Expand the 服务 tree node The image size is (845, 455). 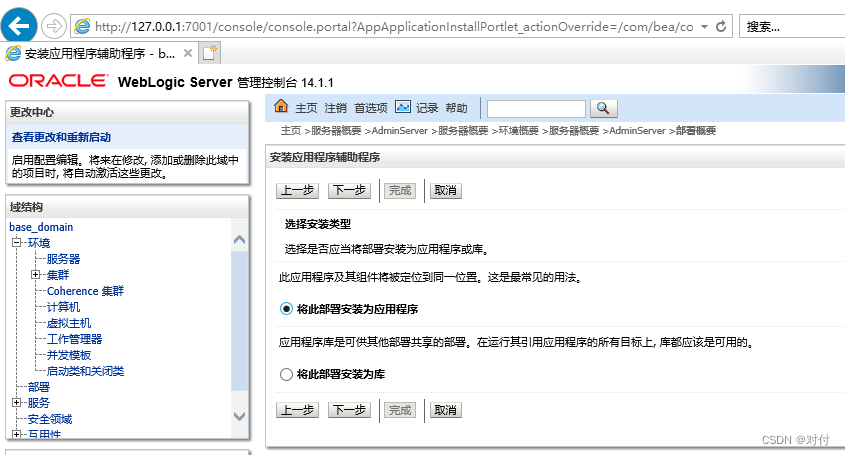tap(17, 403)
